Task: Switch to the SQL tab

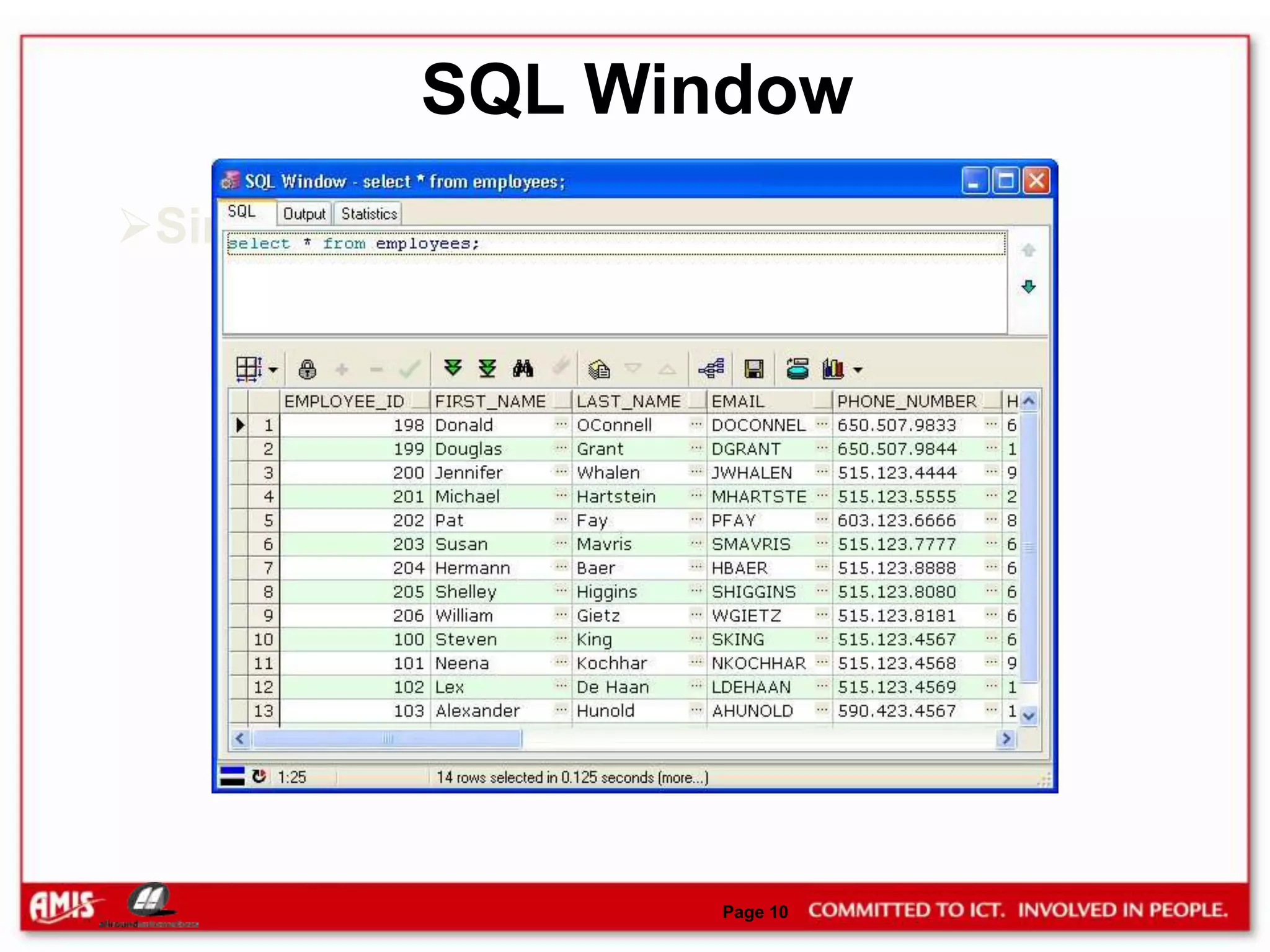Action: 247,212
